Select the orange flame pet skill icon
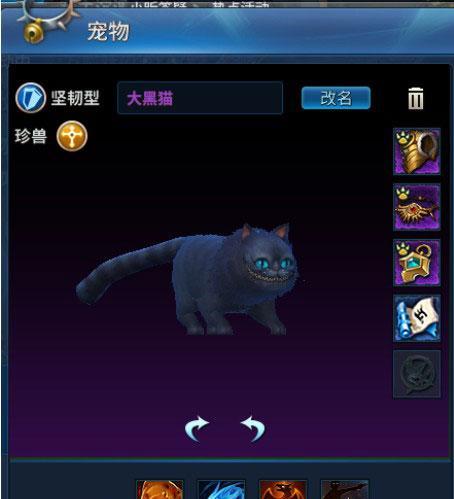The height and width of the screenshot is (499, 454). pos(160,490)
